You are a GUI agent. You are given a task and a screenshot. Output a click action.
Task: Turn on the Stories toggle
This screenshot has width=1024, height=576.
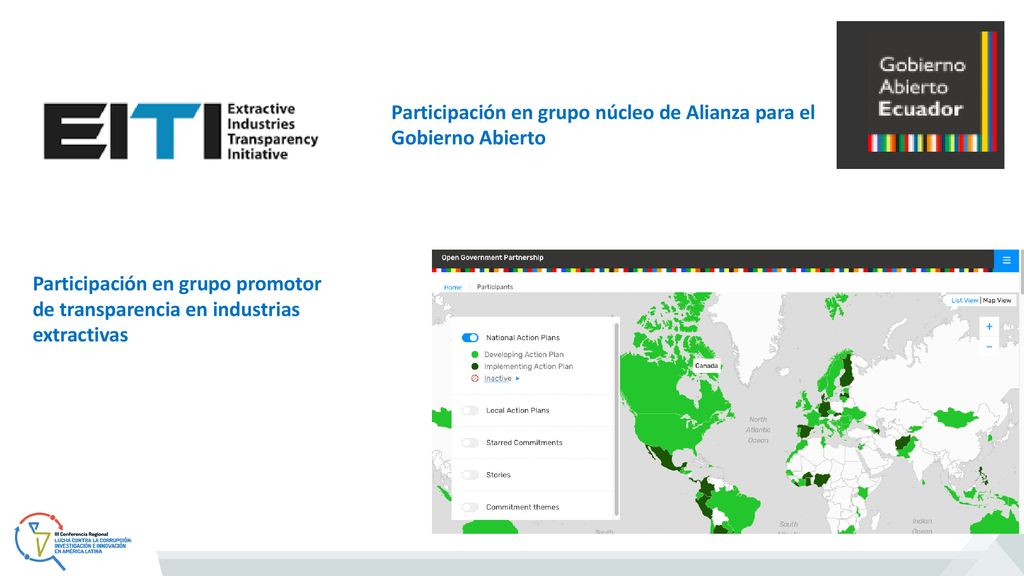coord(470,475)
